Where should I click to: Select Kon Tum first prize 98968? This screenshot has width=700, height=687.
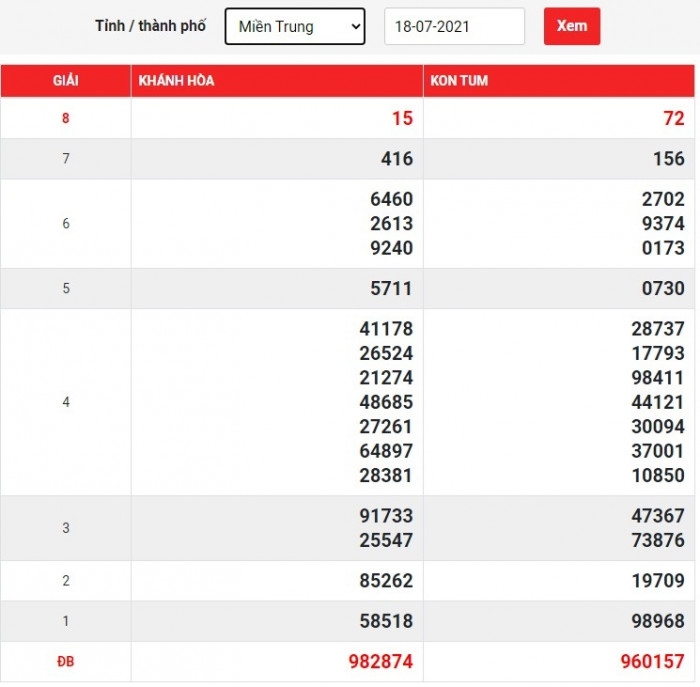(x=657, y=621)
